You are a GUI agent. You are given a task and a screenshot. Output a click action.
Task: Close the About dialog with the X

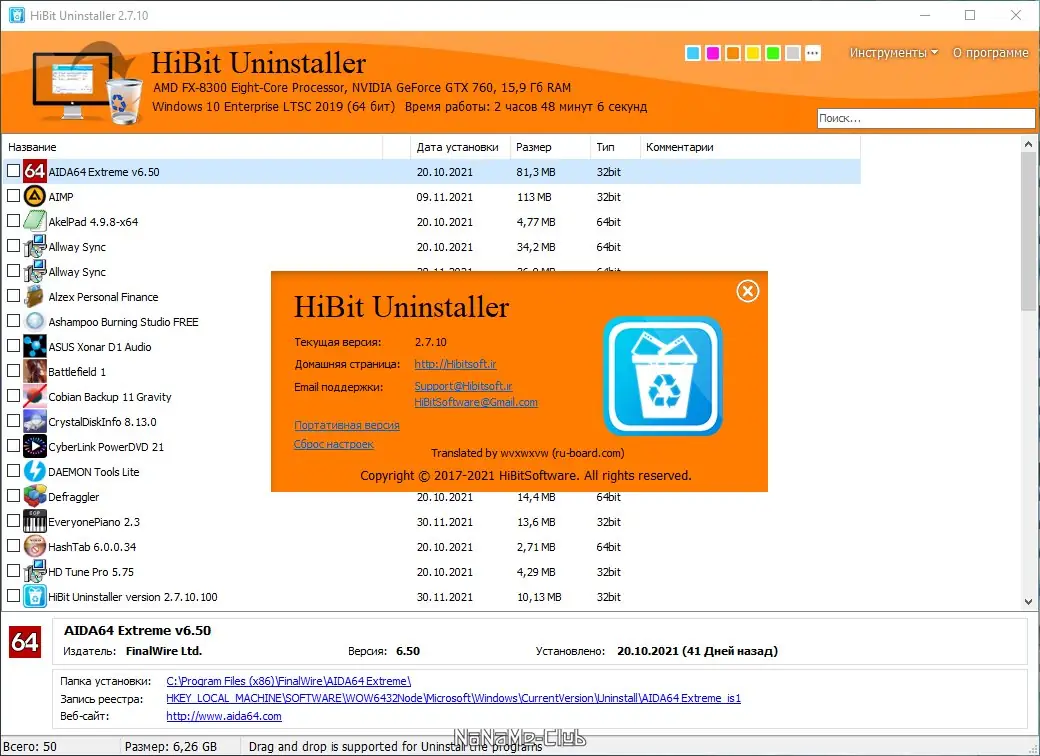click(748, 290)
